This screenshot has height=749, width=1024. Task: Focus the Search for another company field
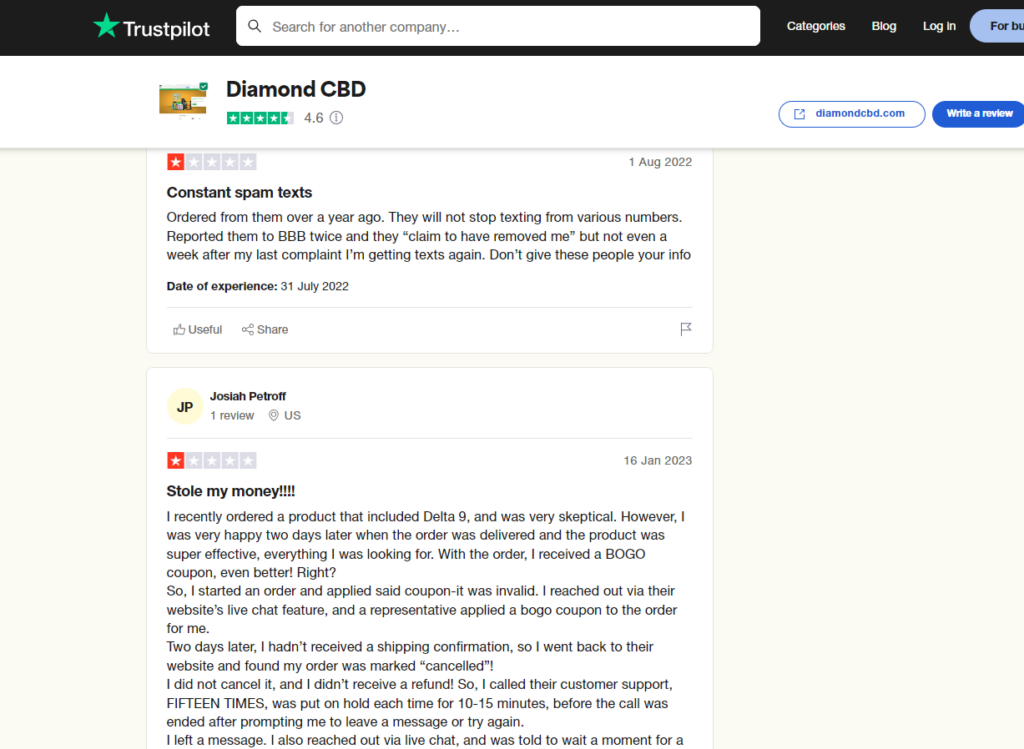click(498, 26)
